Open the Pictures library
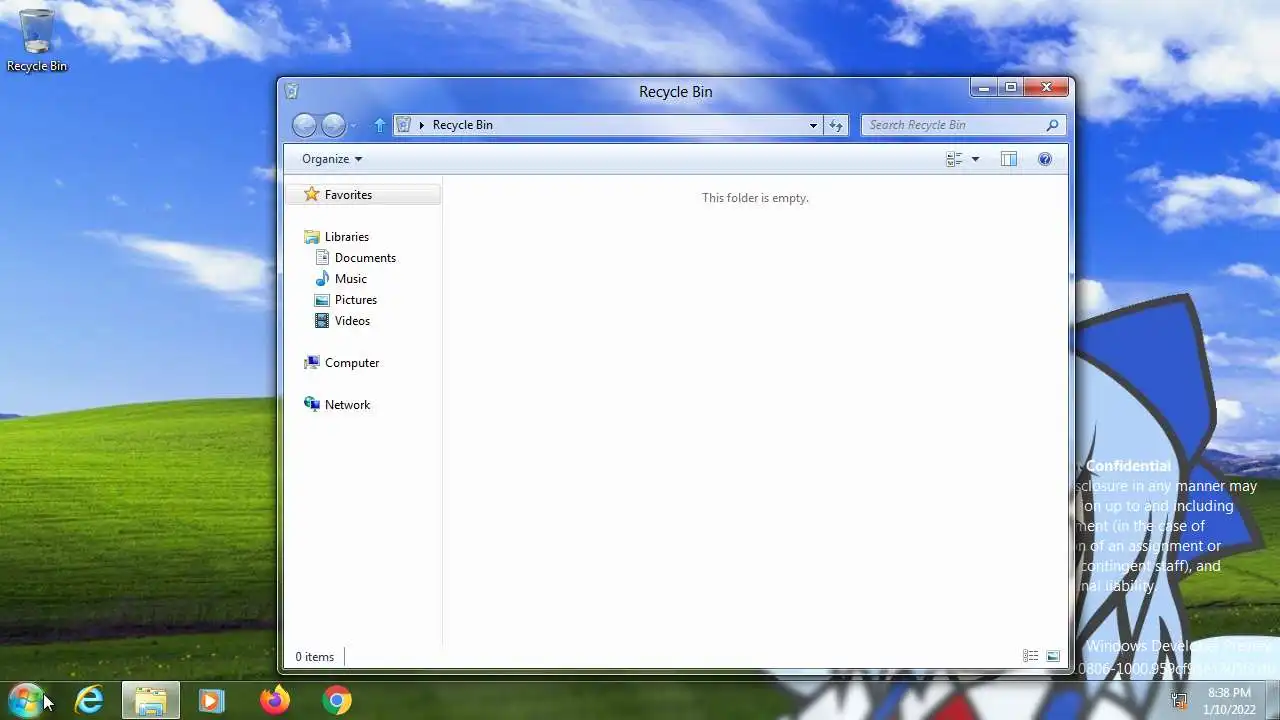This screenshot has height=720, width=1280. click(x=355, y=300)
